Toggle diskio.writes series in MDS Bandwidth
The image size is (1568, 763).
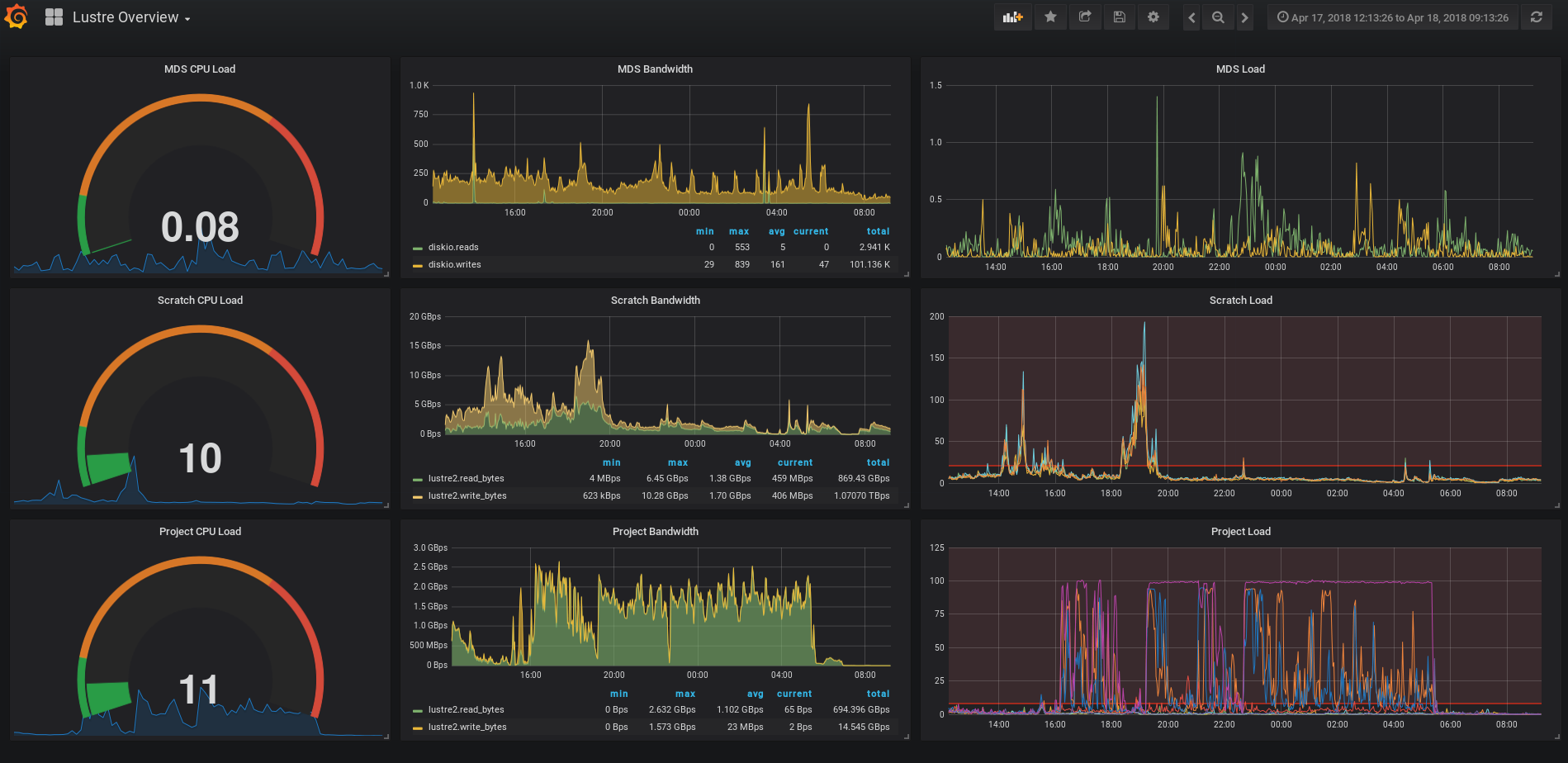coord(454,264)
